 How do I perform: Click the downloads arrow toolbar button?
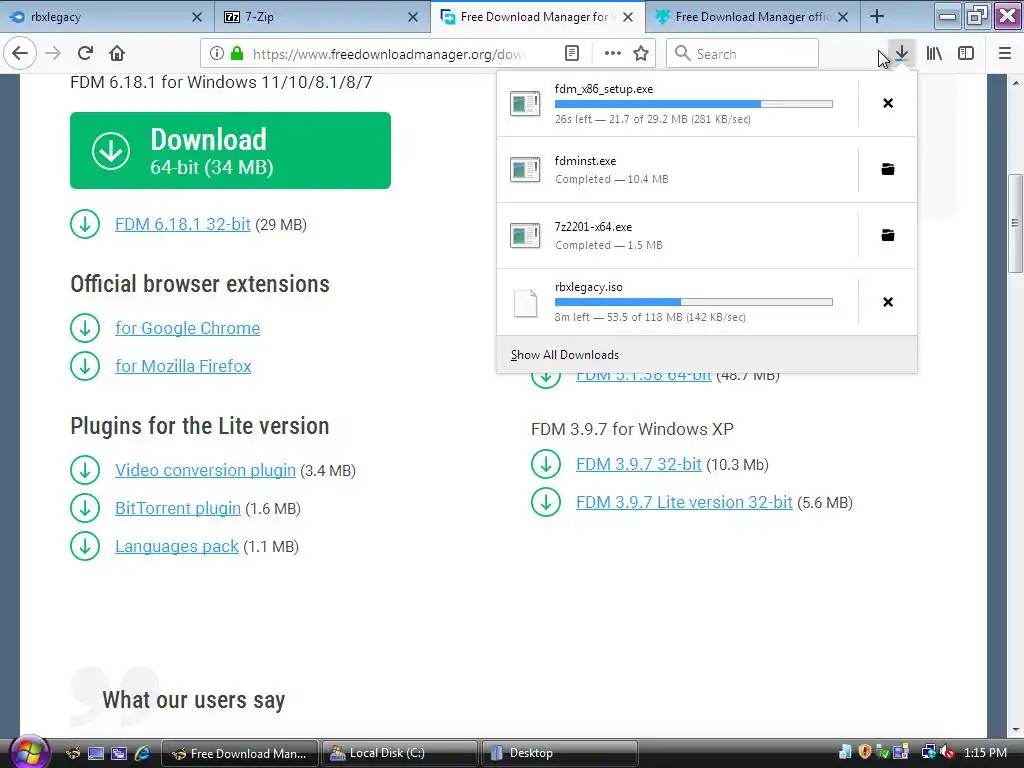coord(902,54)
